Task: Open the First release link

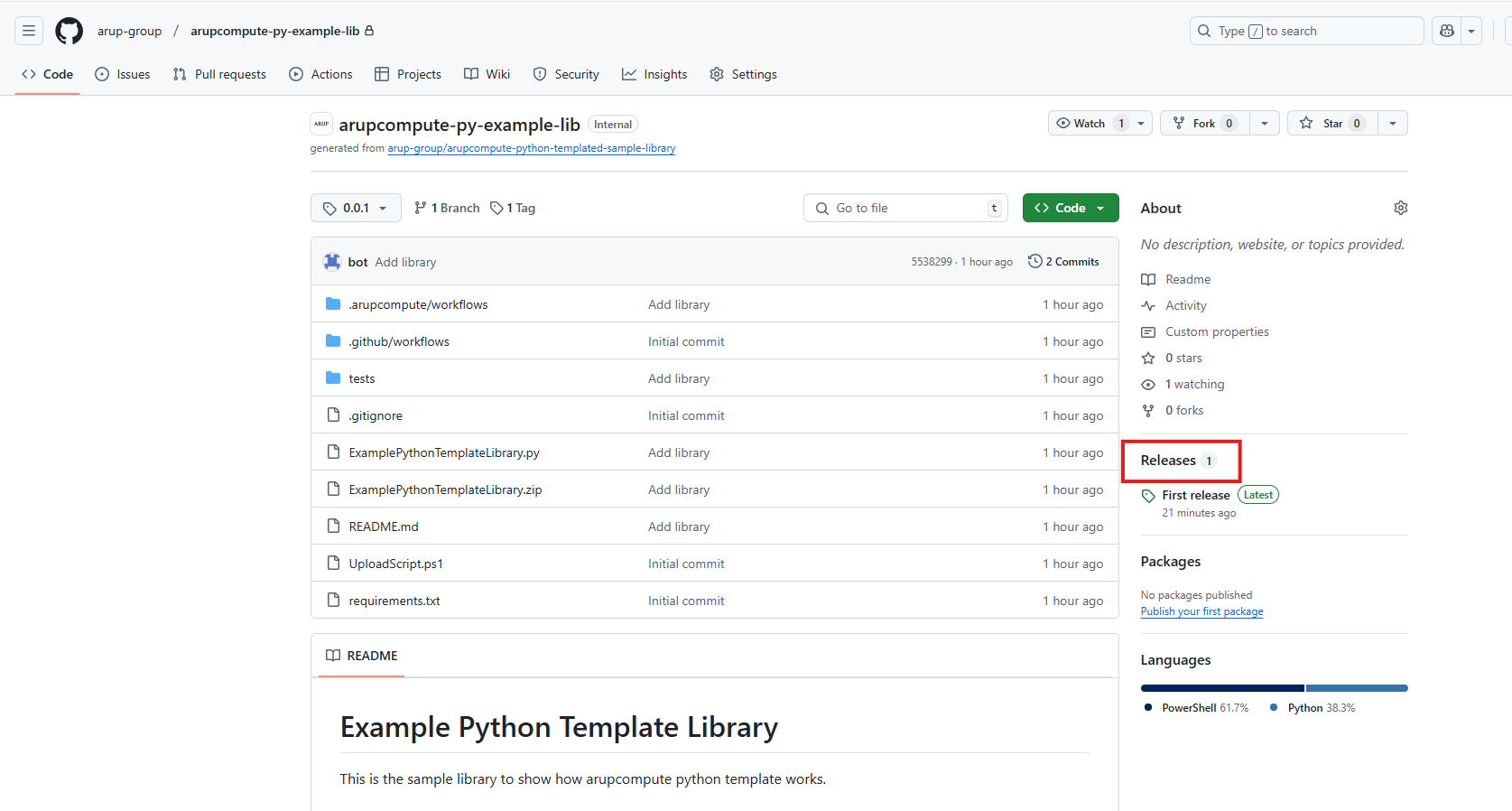Action: pyautogui.click(x=1196, y=495)
